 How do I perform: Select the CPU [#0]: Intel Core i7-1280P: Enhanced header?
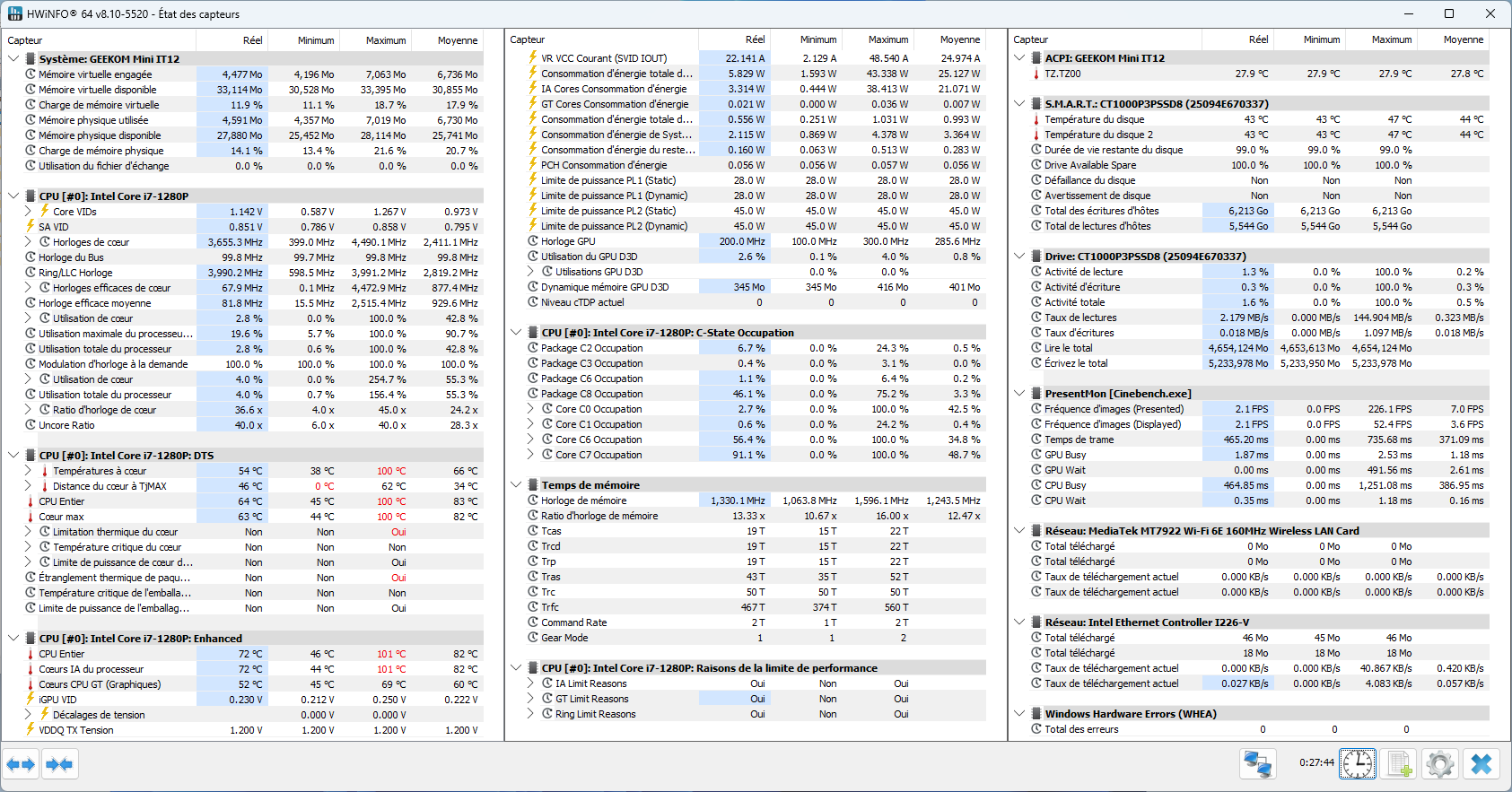click(141, 639)
